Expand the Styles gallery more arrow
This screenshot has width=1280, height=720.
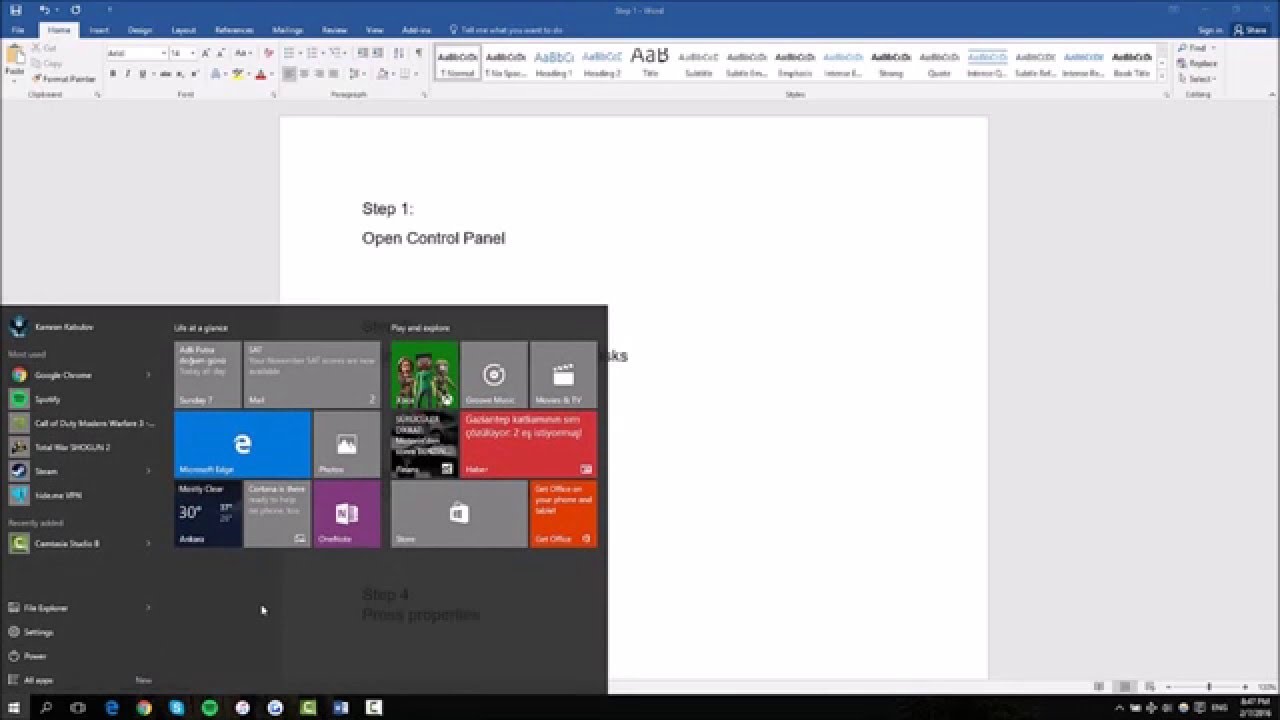tap(1162, 78)
